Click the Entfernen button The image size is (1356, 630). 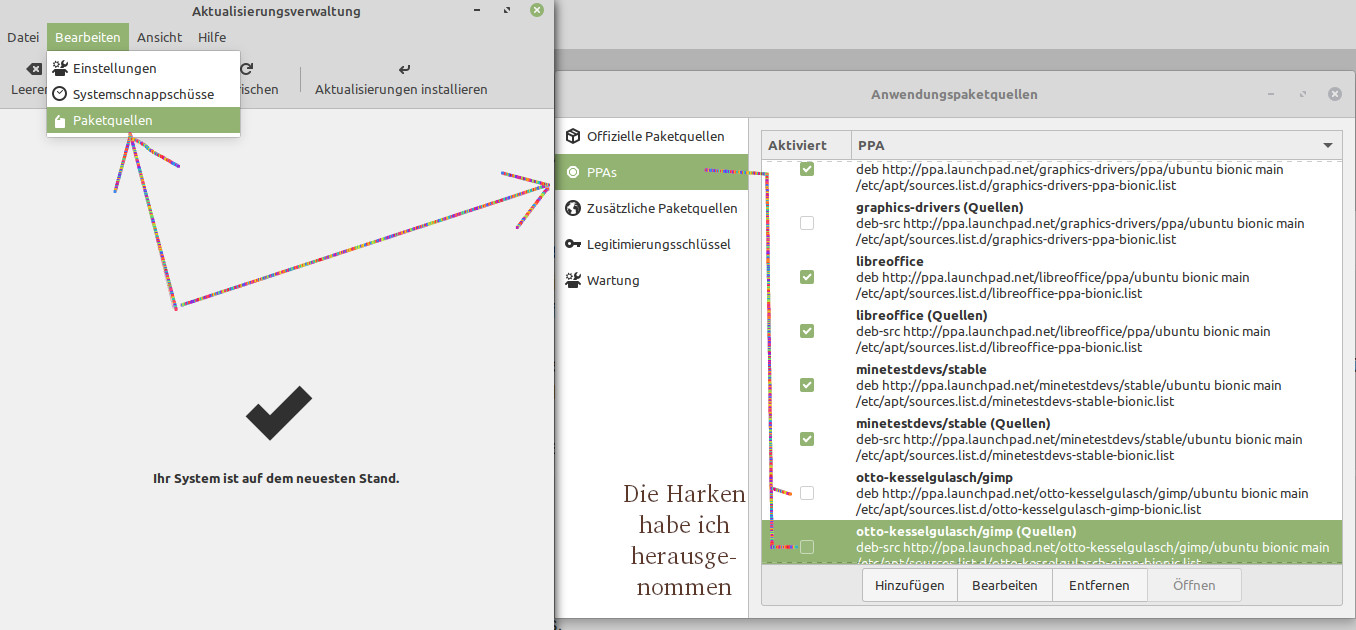1099,585
